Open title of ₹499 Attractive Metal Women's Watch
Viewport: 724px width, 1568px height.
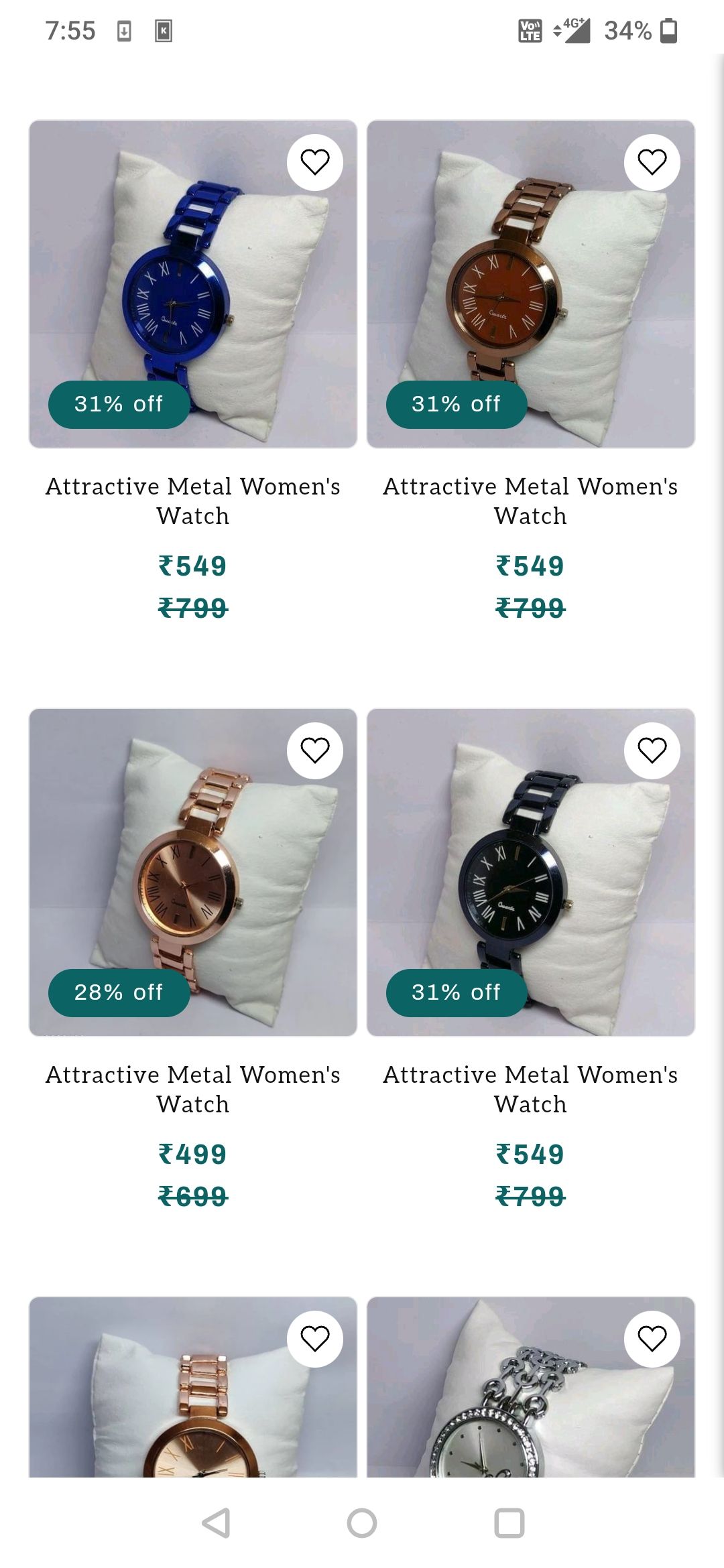(193, 1089)
